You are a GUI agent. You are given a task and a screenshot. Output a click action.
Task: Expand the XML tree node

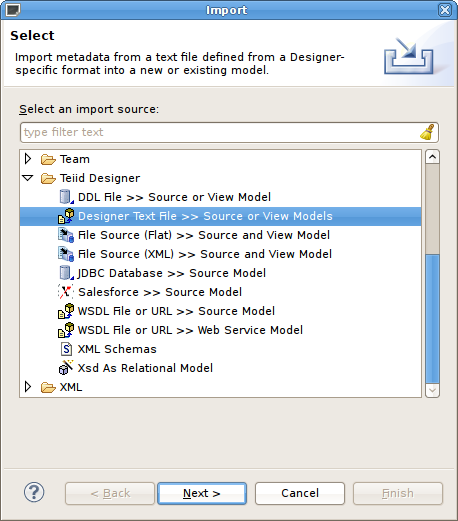click(x=28, y=387)
